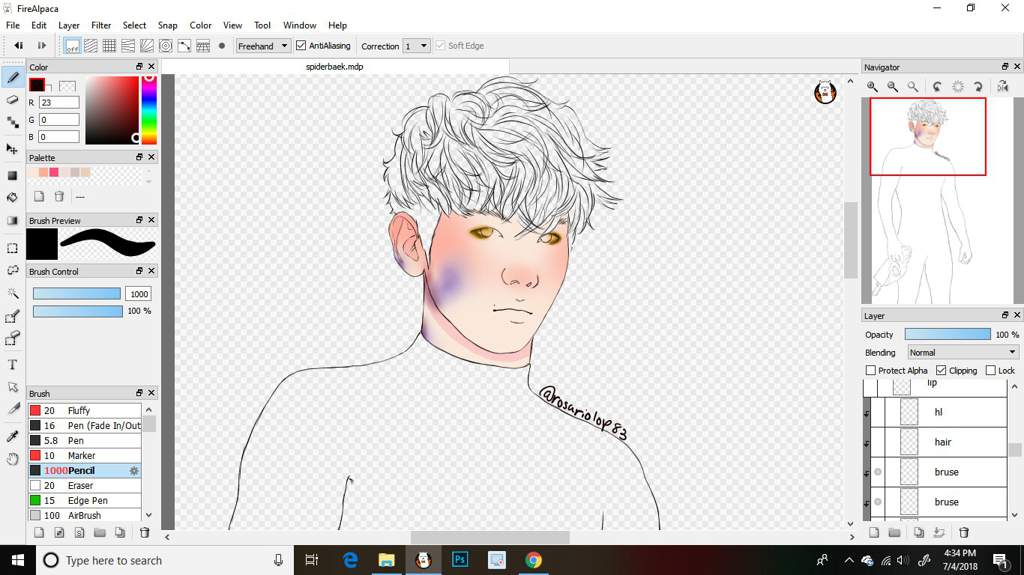
Task: Rotate canvas right in Navigator
Action: pos(978,86)
